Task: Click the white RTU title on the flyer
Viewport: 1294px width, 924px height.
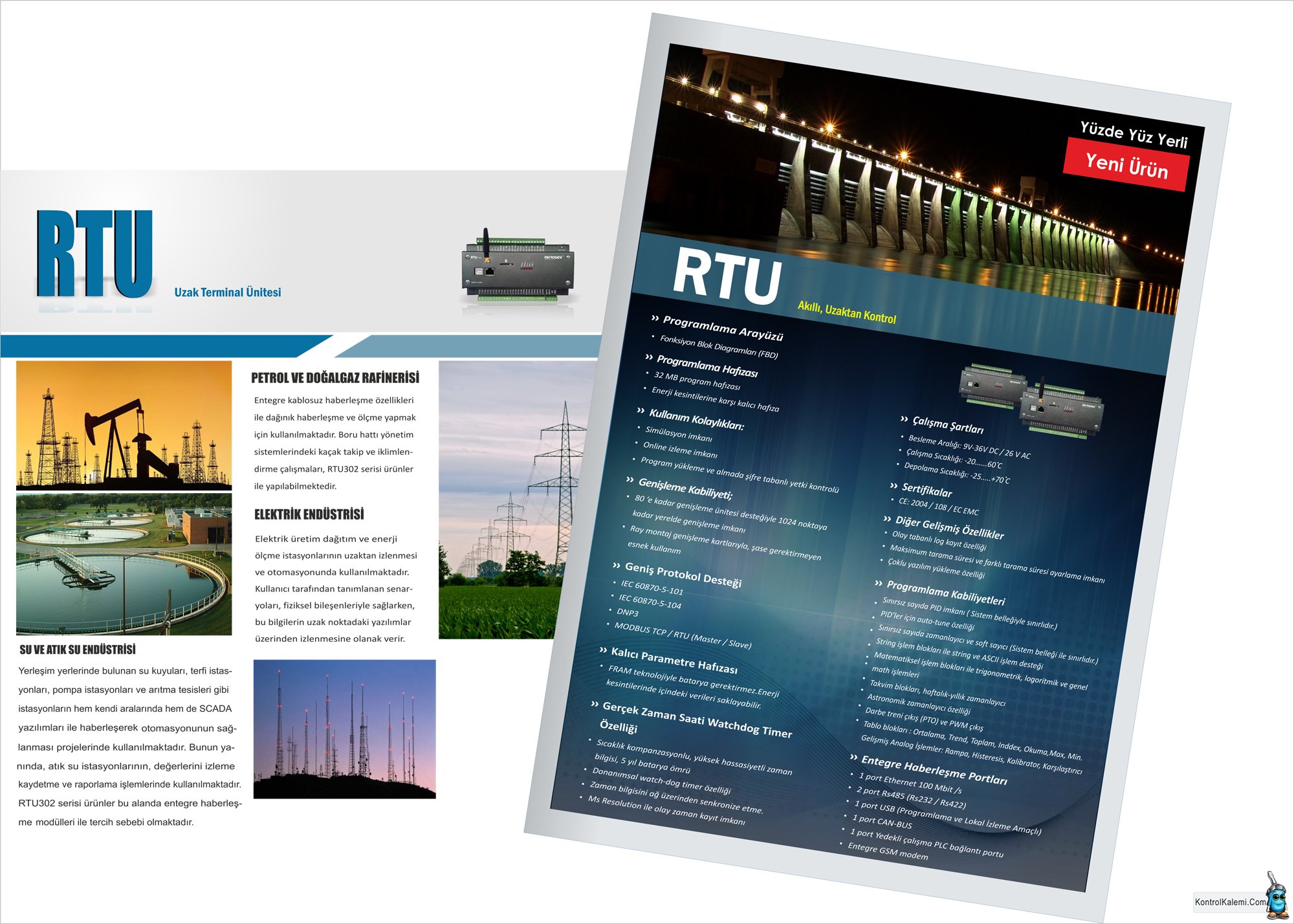Action: tap(727, 276)
